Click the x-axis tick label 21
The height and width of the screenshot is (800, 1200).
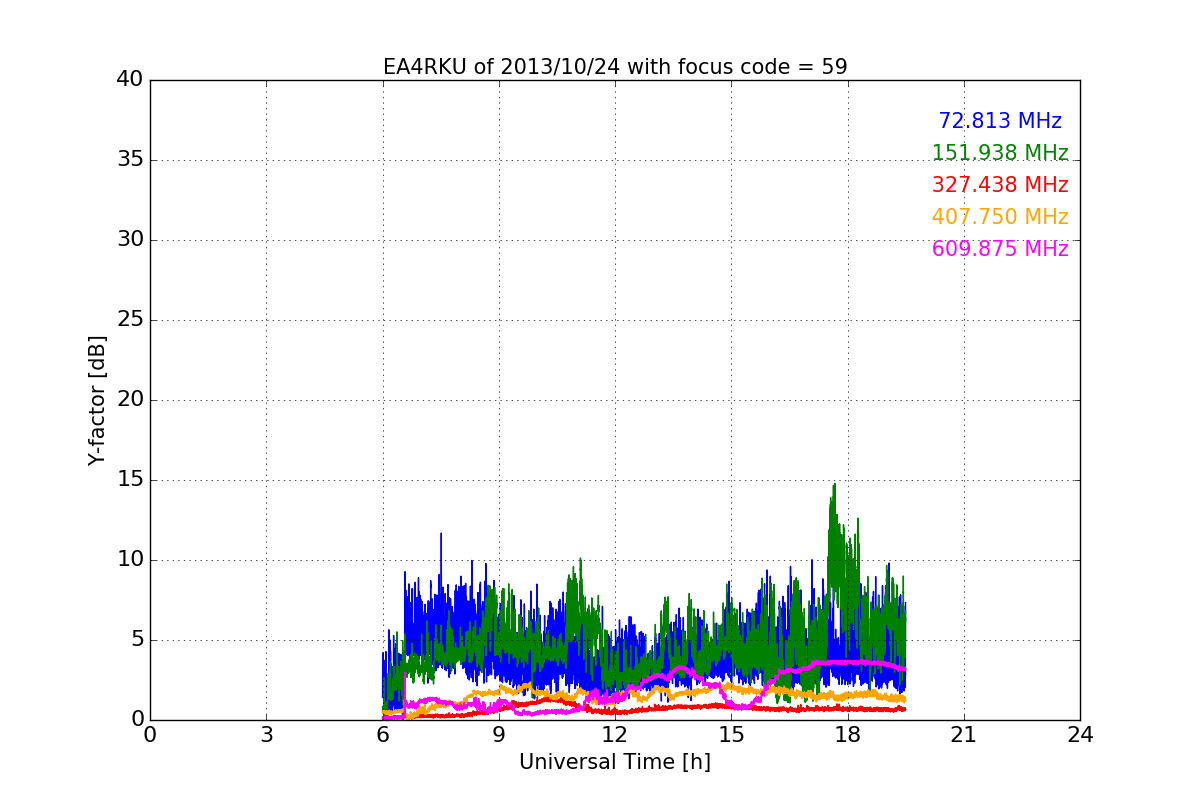964,735
